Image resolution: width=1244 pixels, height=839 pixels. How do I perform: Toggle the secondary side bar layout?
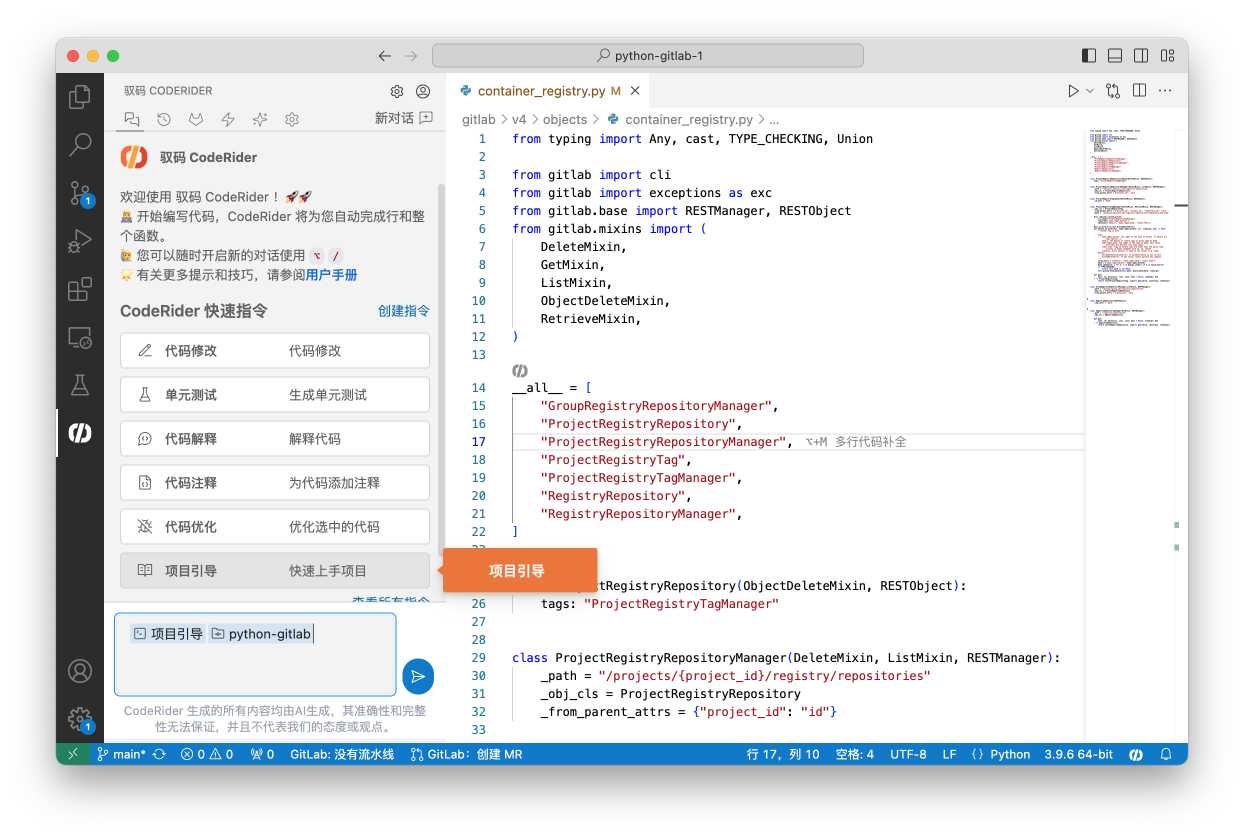coord(1141,56)
